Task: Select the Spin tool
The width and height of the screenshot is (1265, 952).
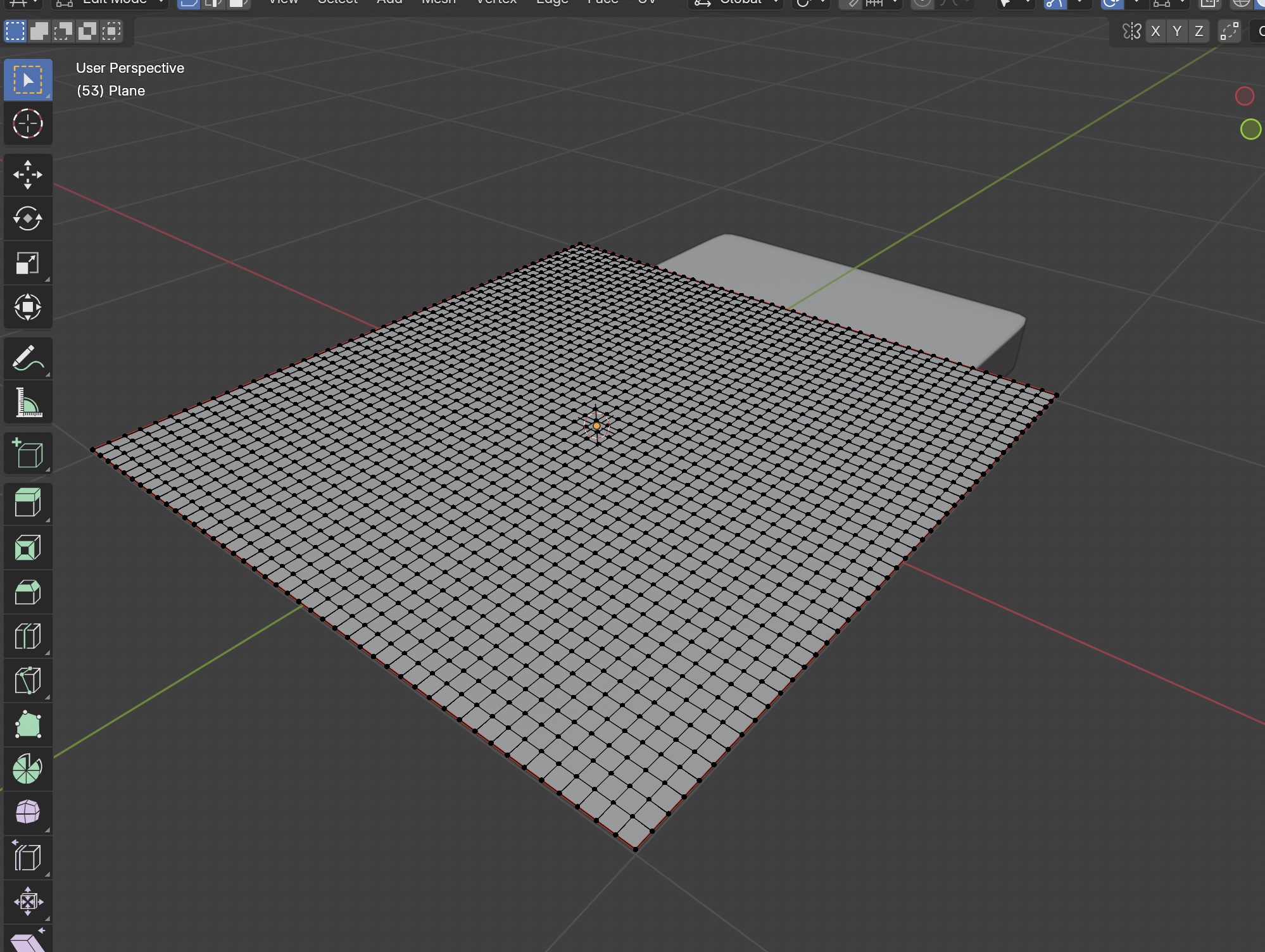Action: tap(28, 769)
